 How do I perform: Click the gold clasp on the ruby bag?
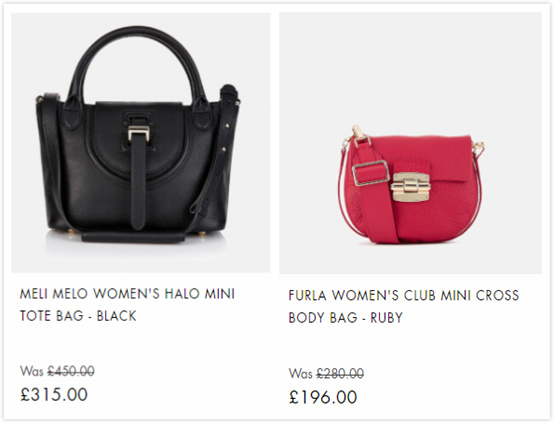[x=410, y=187]
